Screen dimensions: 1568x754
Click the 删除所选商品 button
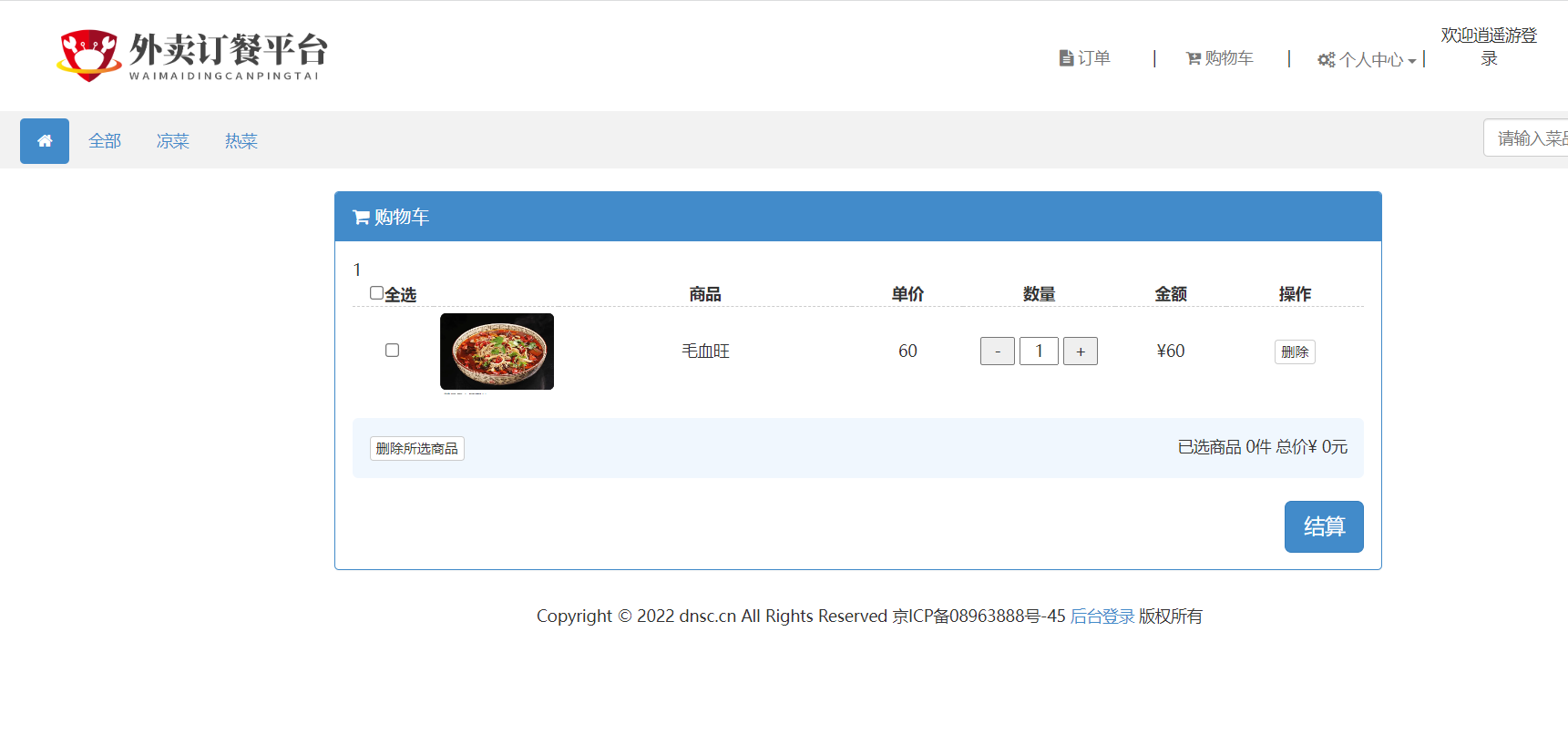pyautogui.click(x=417, y=449)
